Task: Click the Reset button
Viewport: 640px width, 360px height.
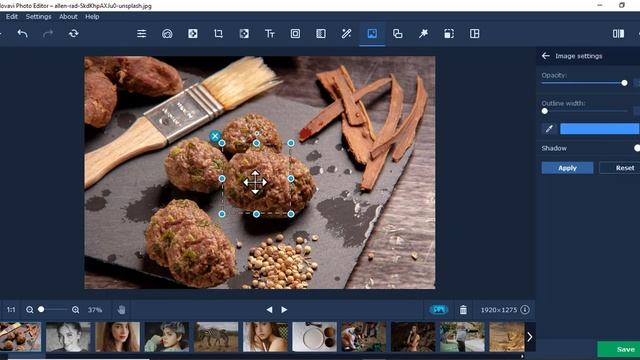Action: coord(620,168)
